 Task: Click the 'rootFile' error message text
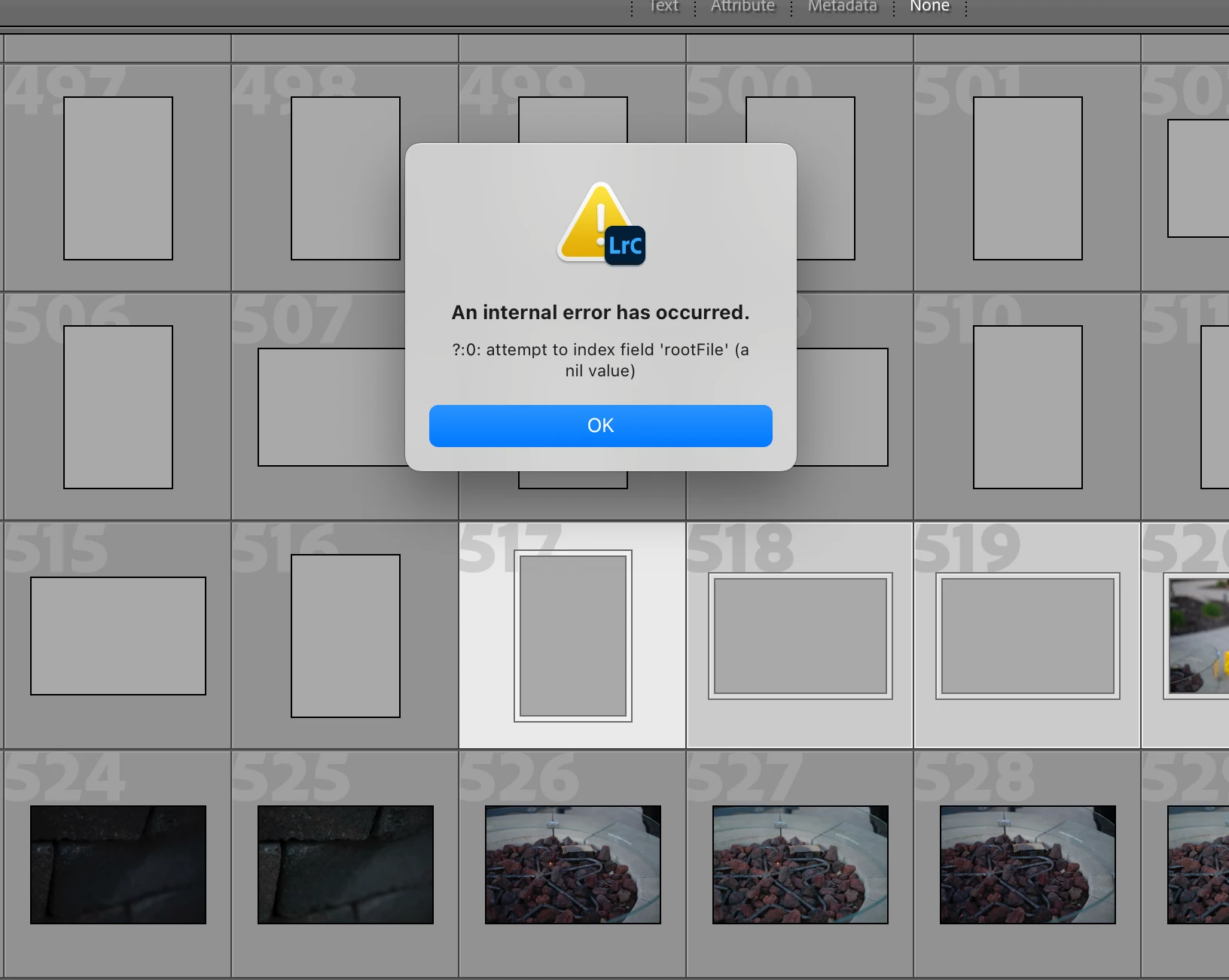tap(600, 360)
